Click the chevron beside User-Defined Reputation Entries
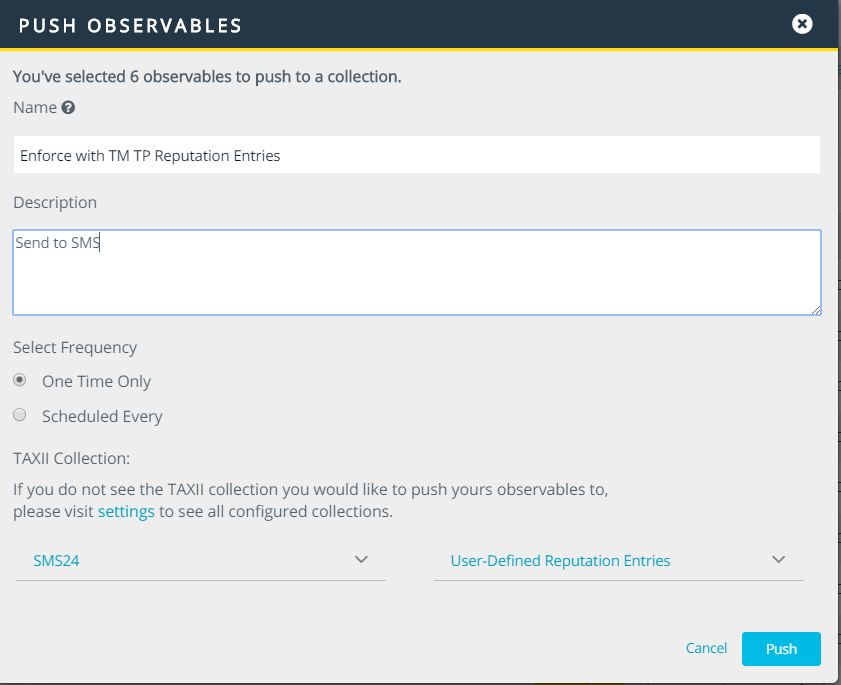This screenshot has height=685, width=841. coord(779,560)
